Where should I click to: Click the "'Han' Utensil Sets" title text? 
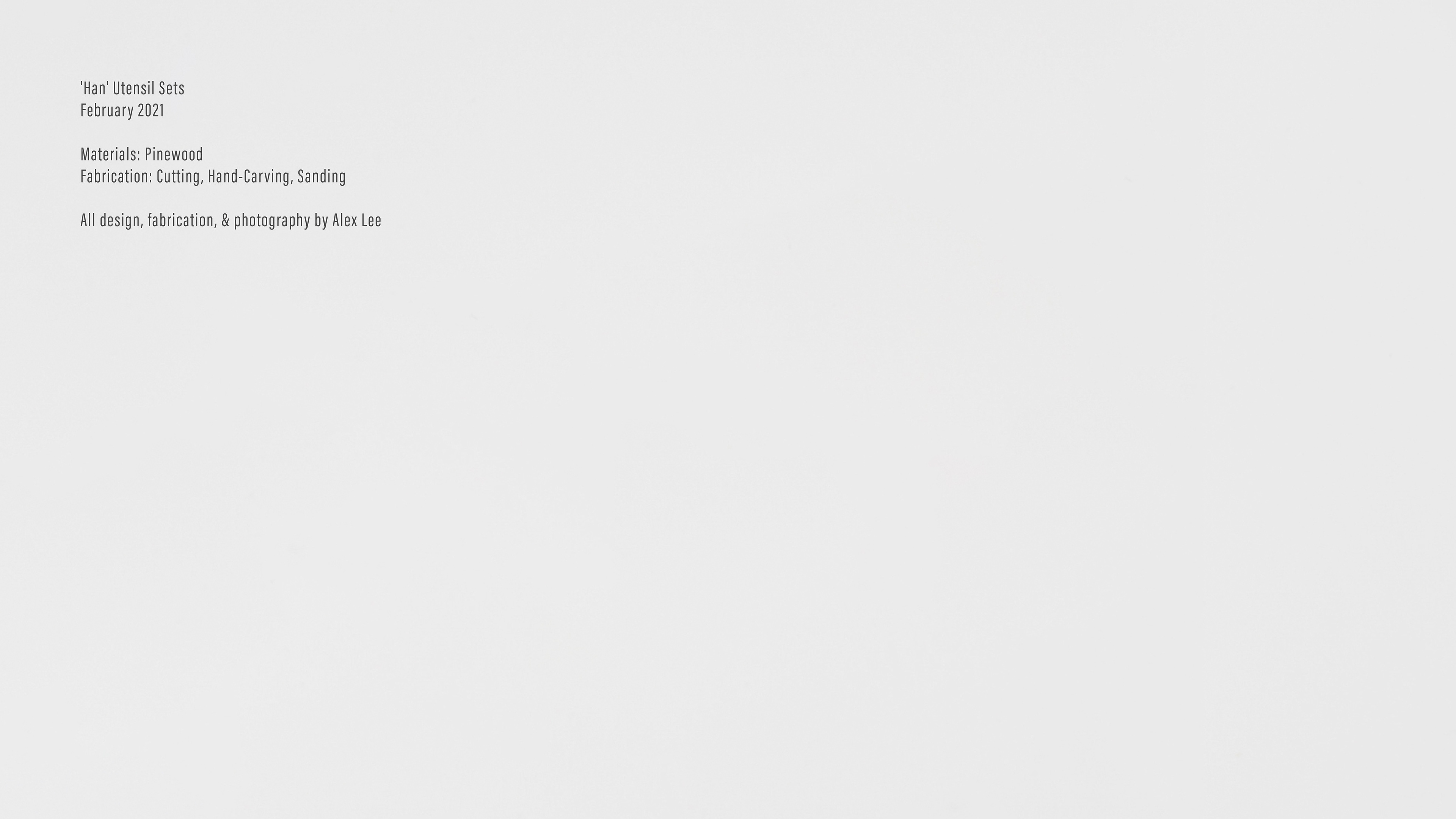132,88
